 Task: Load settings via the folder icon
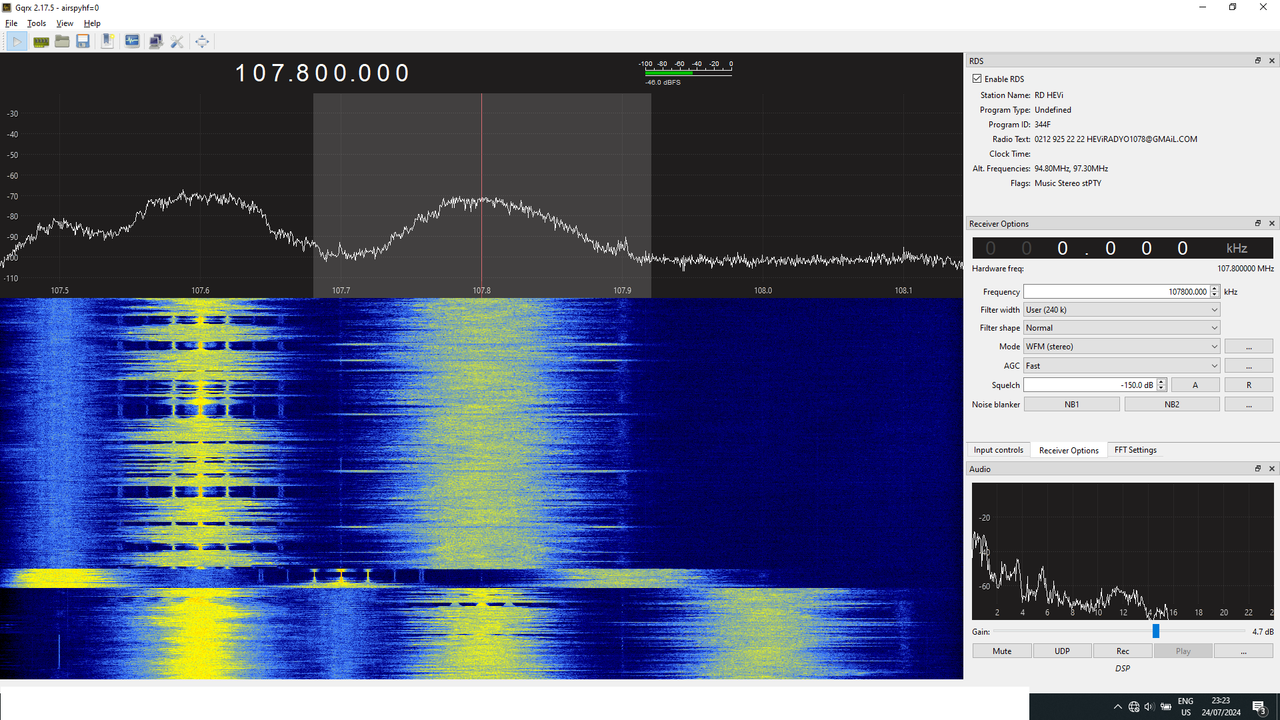coord(62,41)
